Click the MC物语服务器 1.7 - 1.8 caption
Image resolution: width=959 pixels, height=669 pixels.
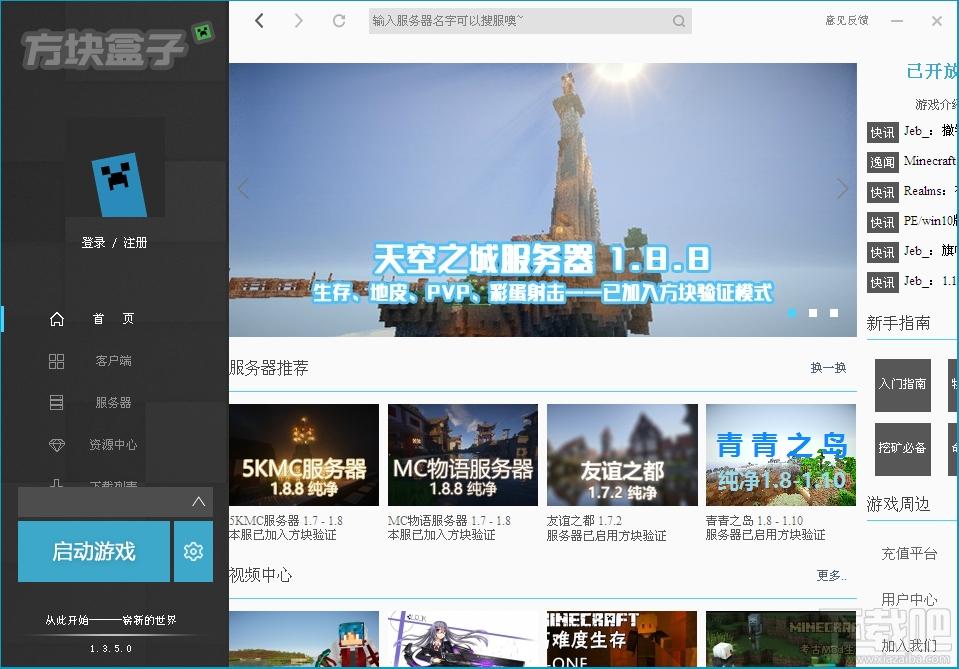point(450,521)
